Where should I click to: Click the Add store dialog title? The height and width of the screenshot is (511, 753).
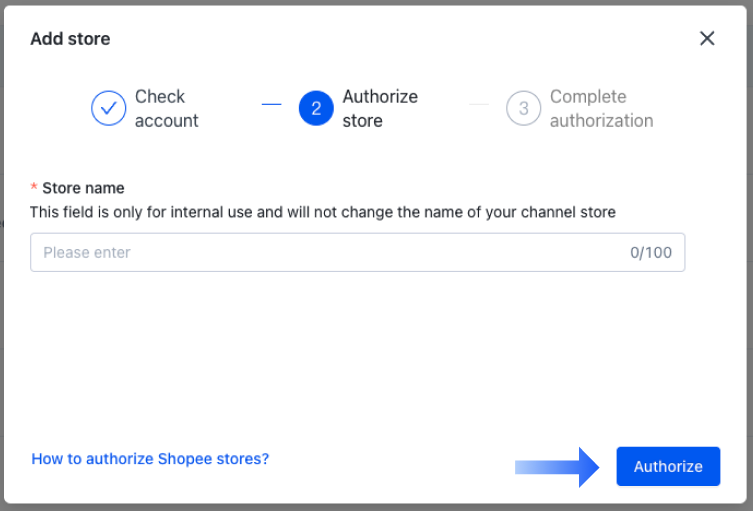pyautogui.click(x=70, y=39)
